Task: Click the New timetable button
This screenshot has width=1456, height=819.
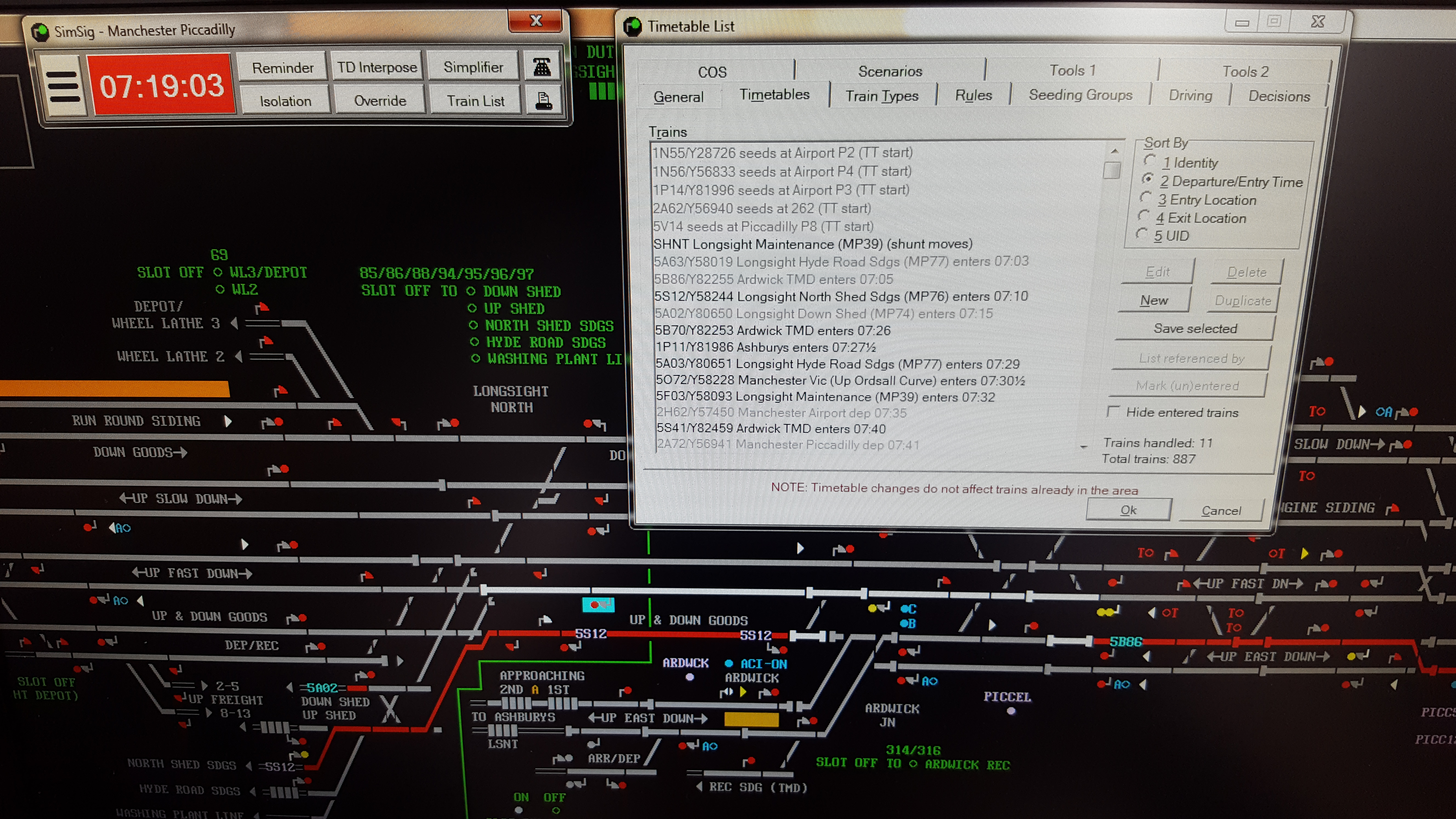Action: point(1154,300)
